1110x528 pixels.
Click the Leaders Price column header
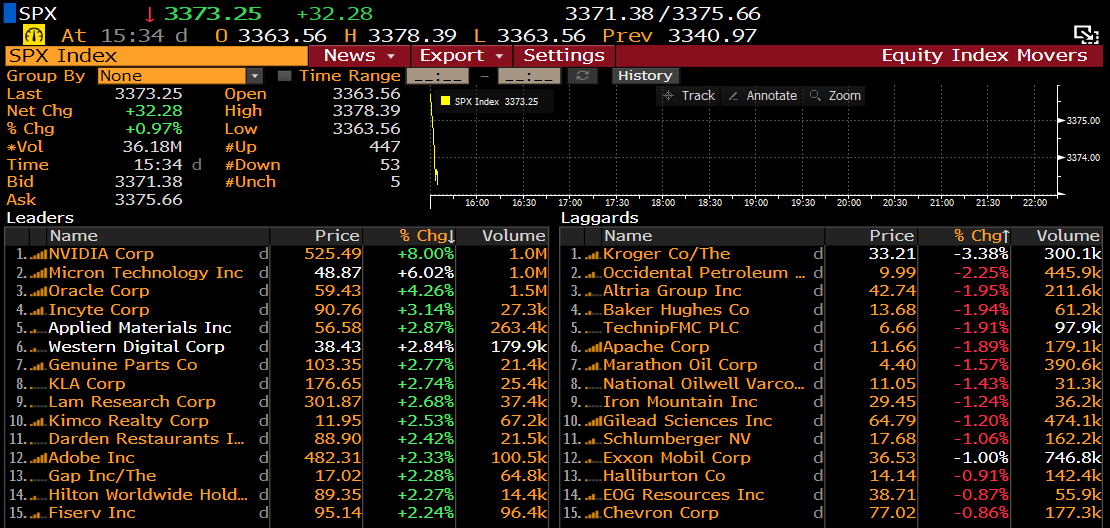(x=316, y=236)
